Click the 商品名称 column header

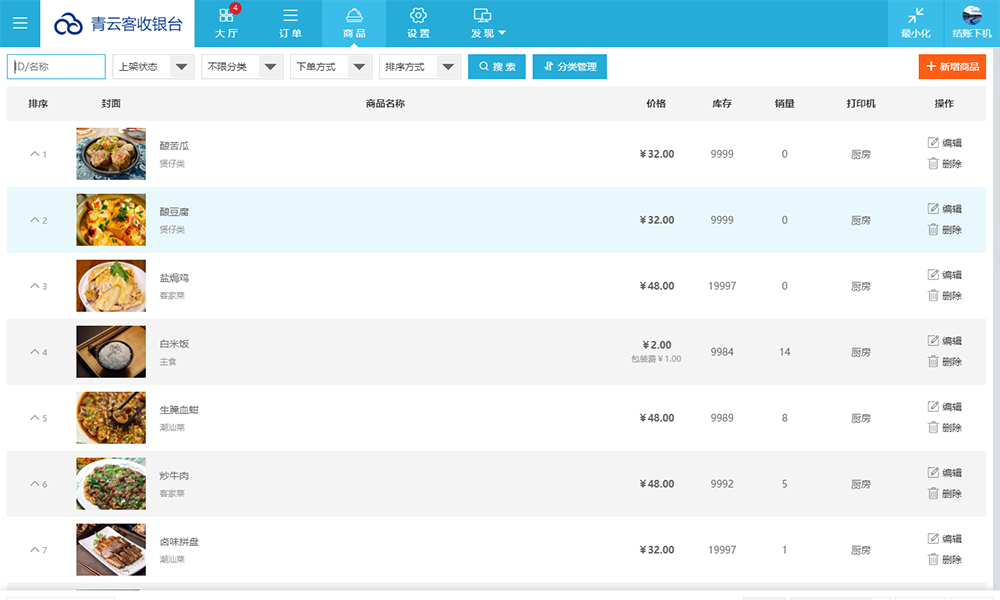[385, 103]
